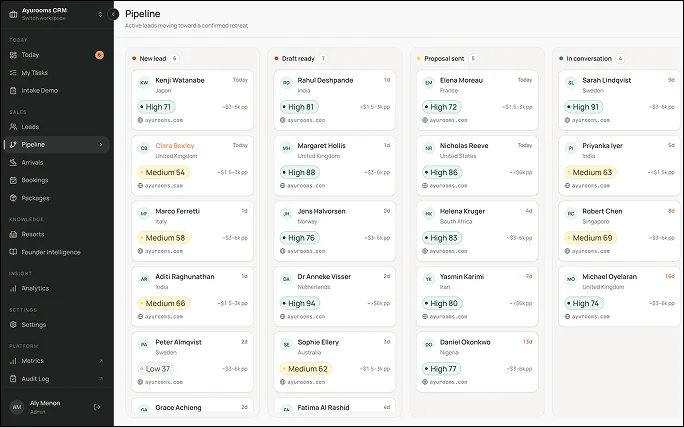Click the High 94 score badge

[x=300, y=303]
